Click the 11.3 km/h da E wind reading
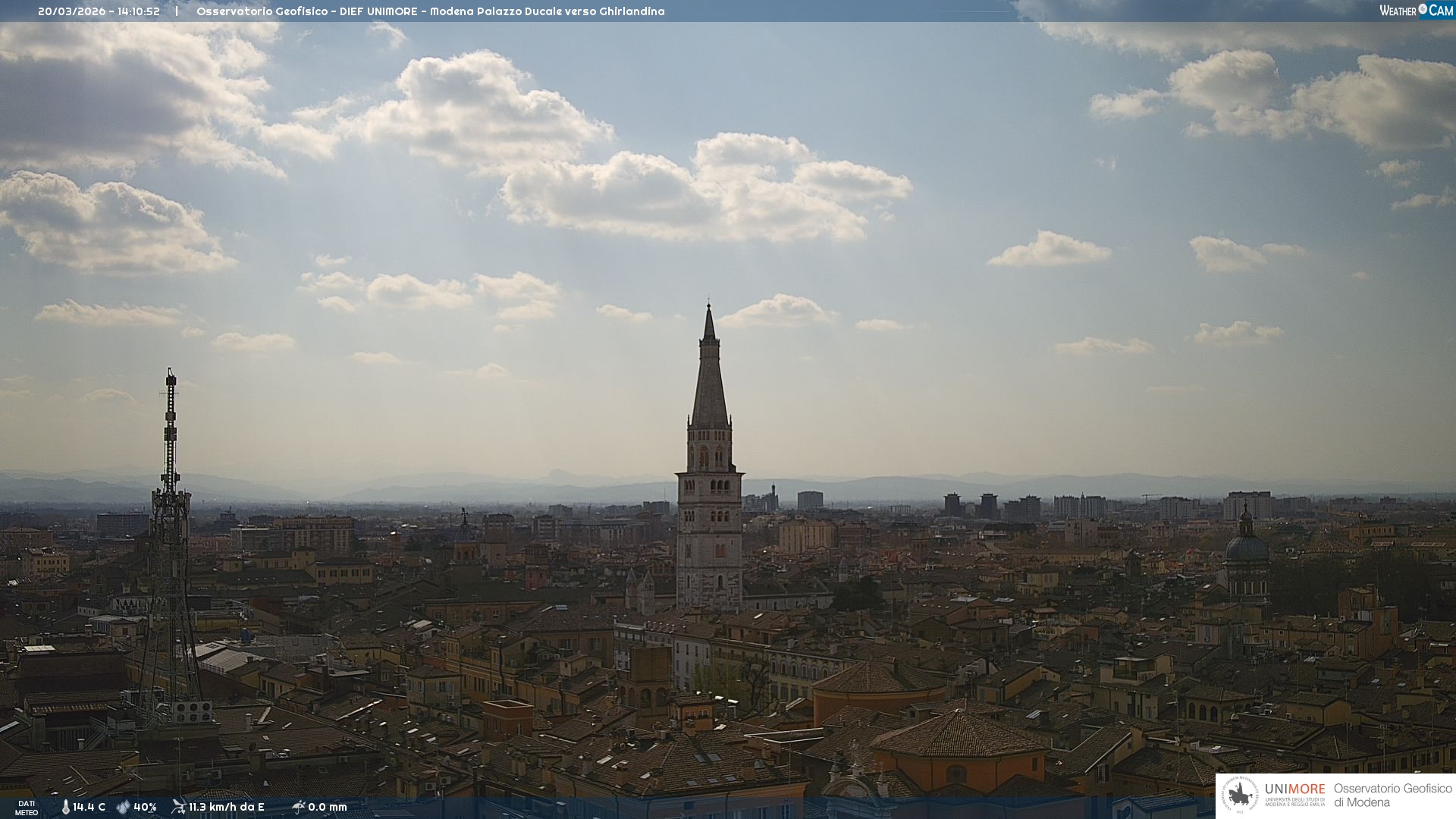1456x819 pixels. (x=226, y=808)
